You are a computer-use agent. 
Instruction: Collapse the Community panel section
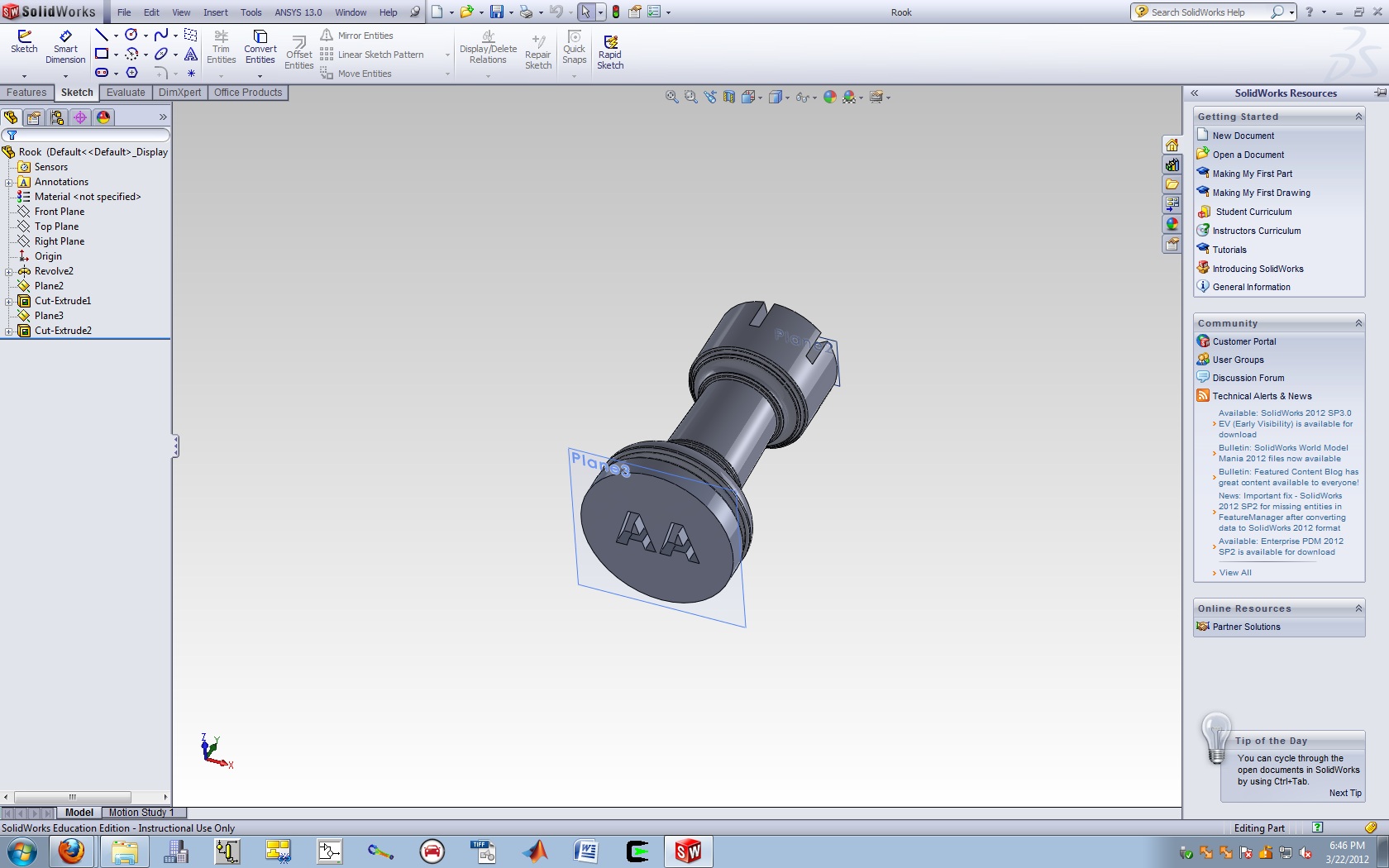[x=1358, y=323]
